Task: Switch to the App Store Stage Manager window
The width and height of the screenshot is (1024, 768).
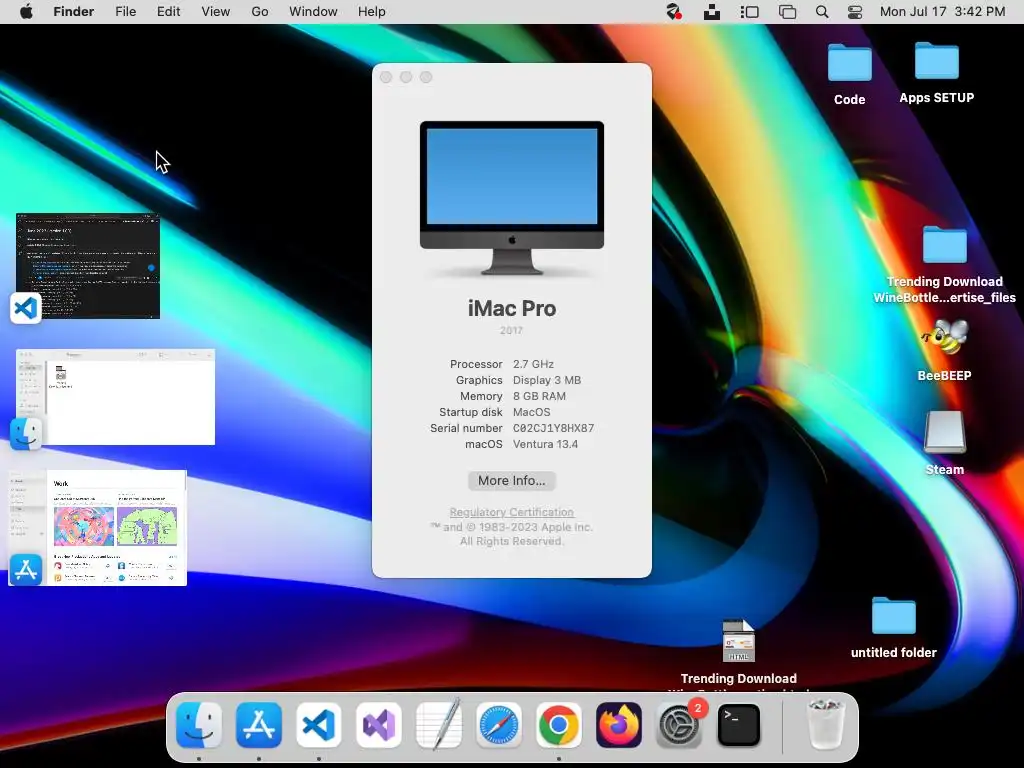Action: (x=97, y=528)
